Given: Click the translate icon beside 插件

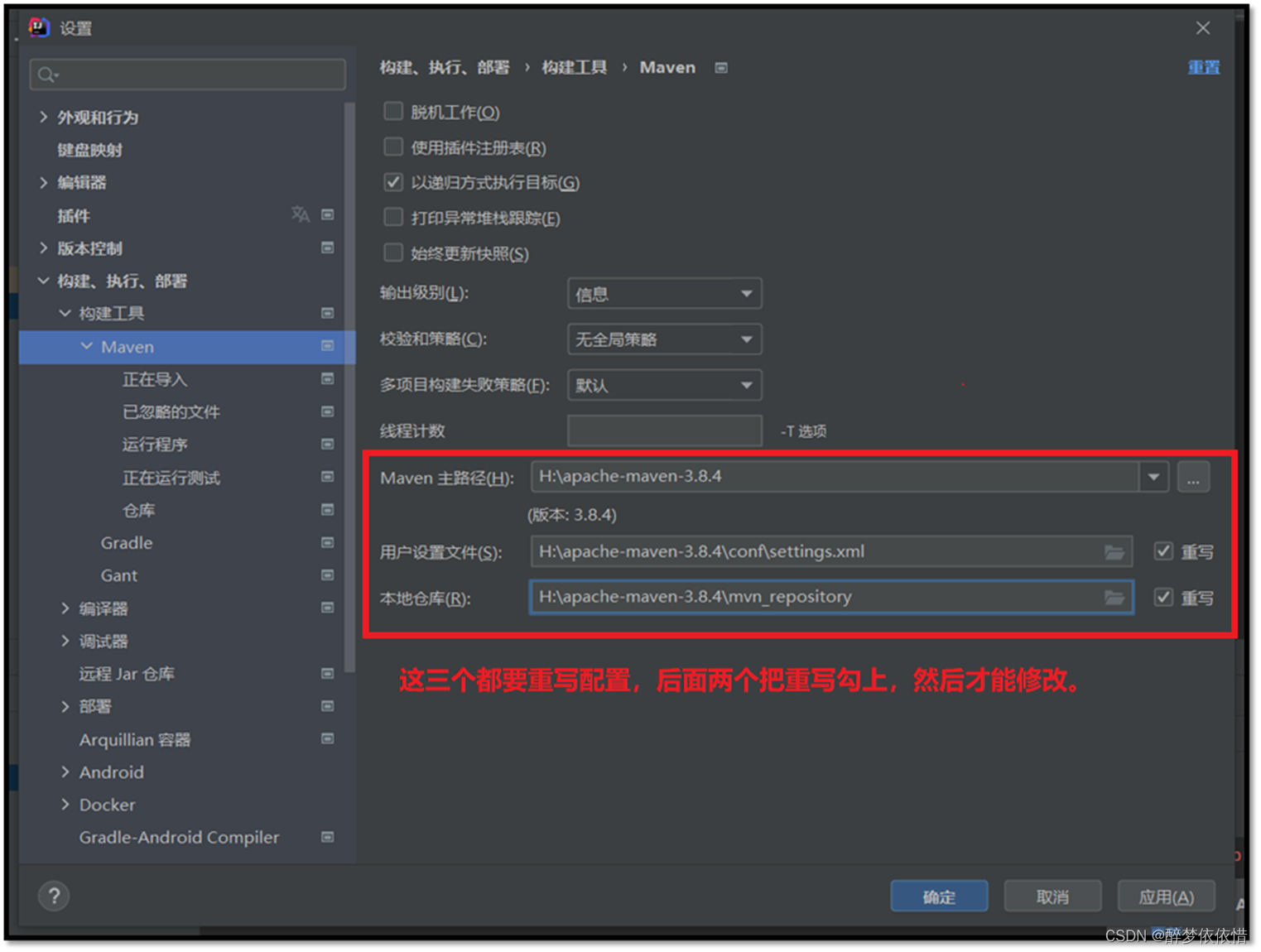Looking at the screenshot, I should (301, 214).
